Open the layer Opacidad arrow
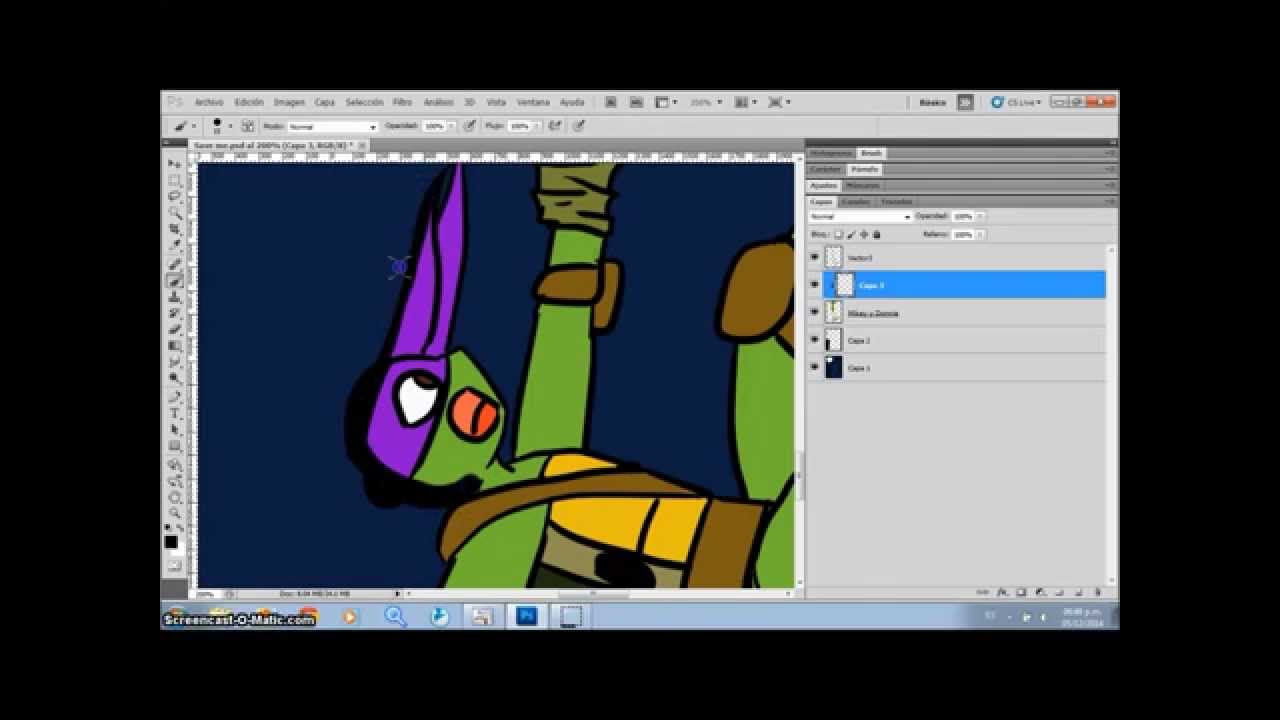The height and width of the screenshot is (720, 1280). coord(980,217)
